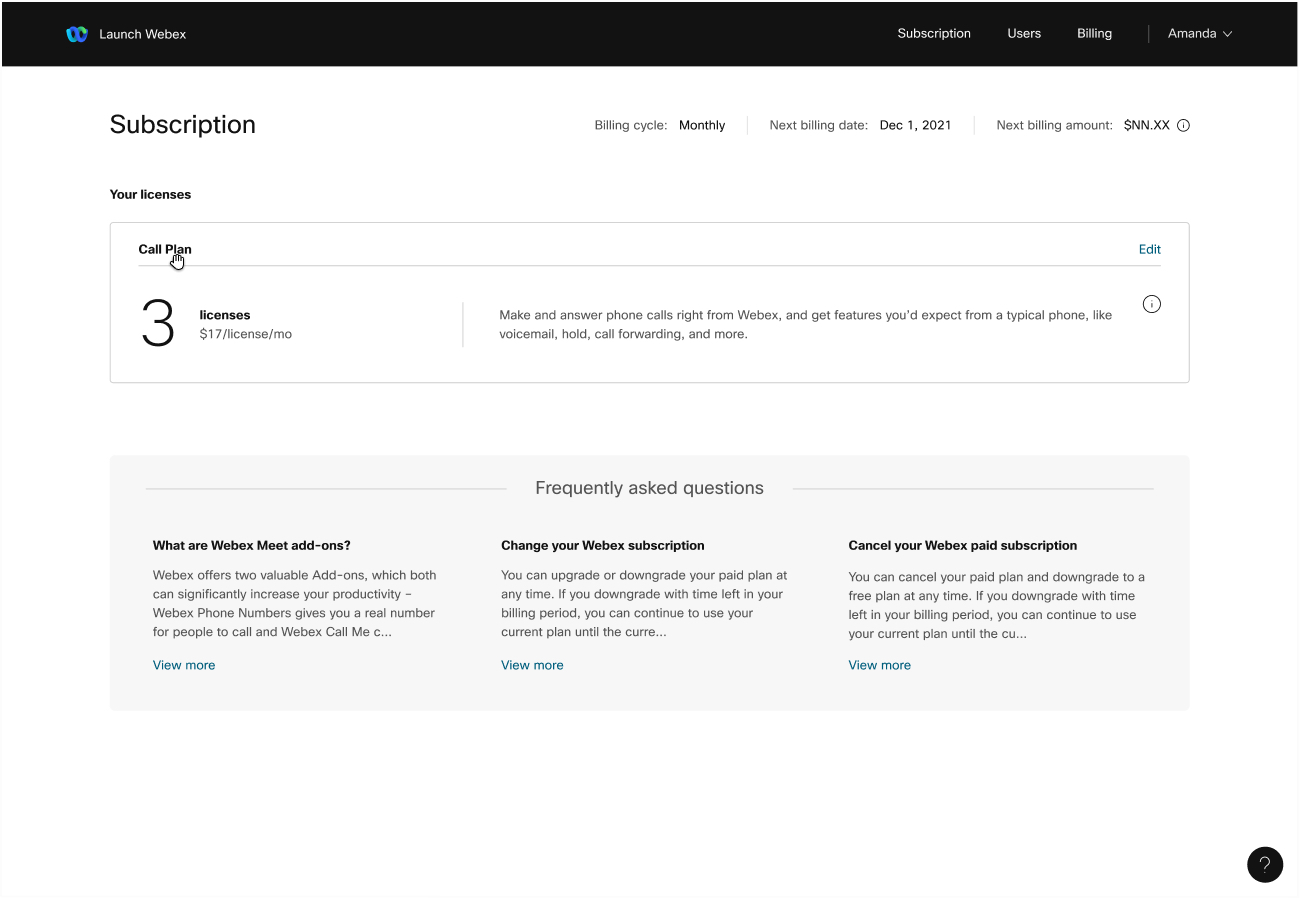Click the info icon in the Call Plan card
1300x898 pixels.
pyautogui.click(x=1152, y=304)
